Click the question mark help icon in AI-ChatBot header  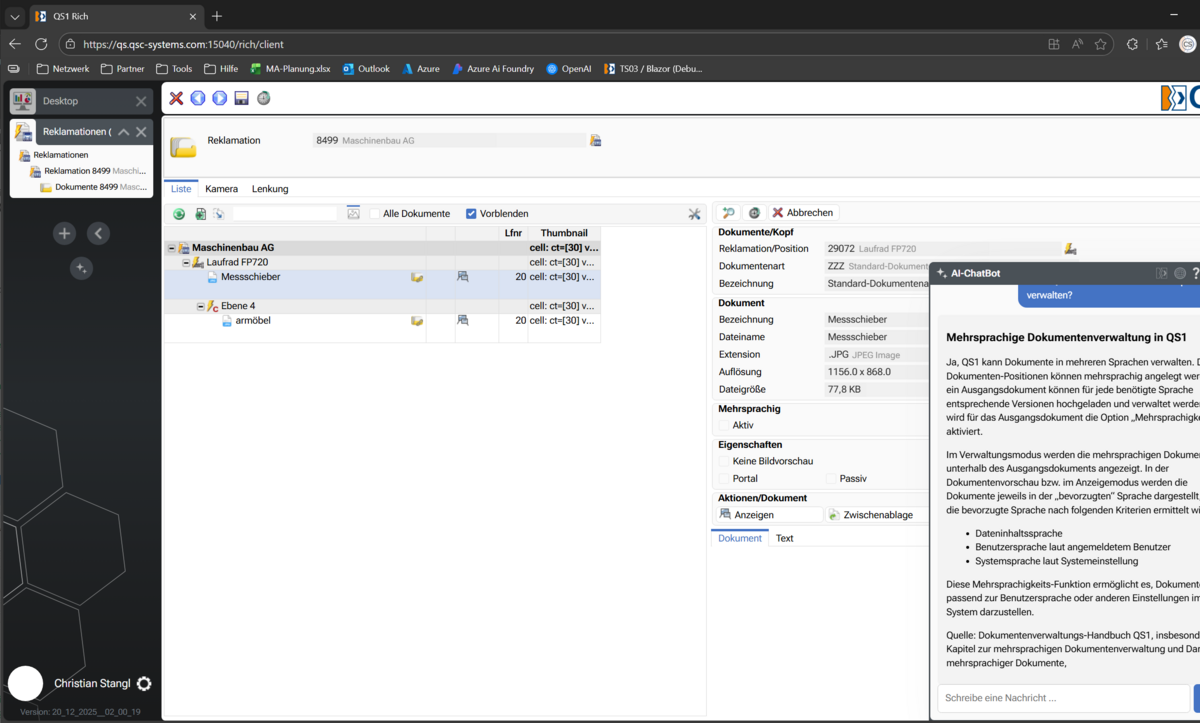point(1195,273)
